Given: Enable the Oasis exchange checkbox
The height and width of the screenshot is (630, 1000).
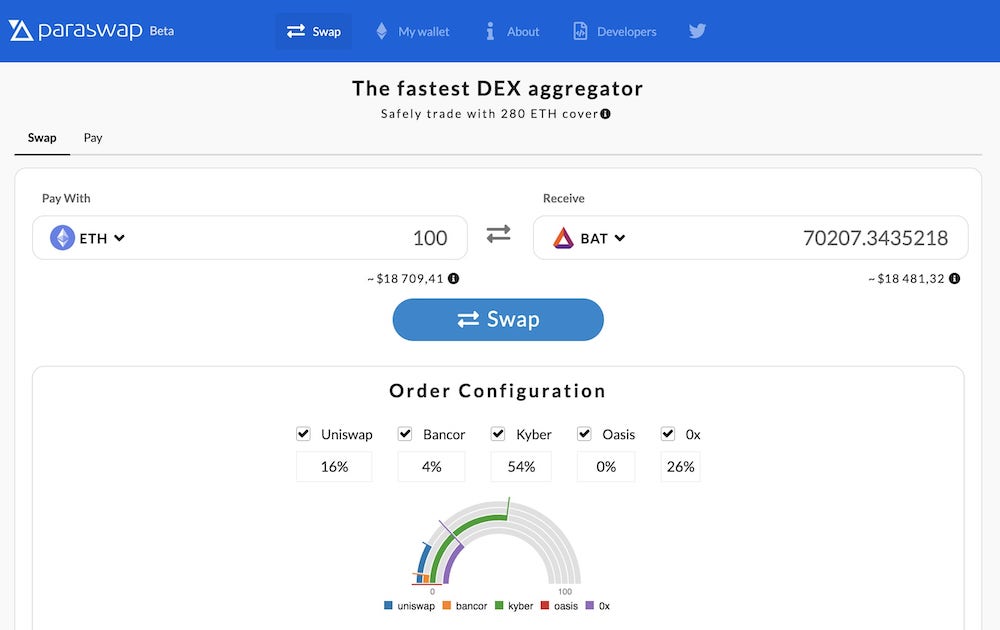Looking at the screenshot, I should (x=584, y=434).
